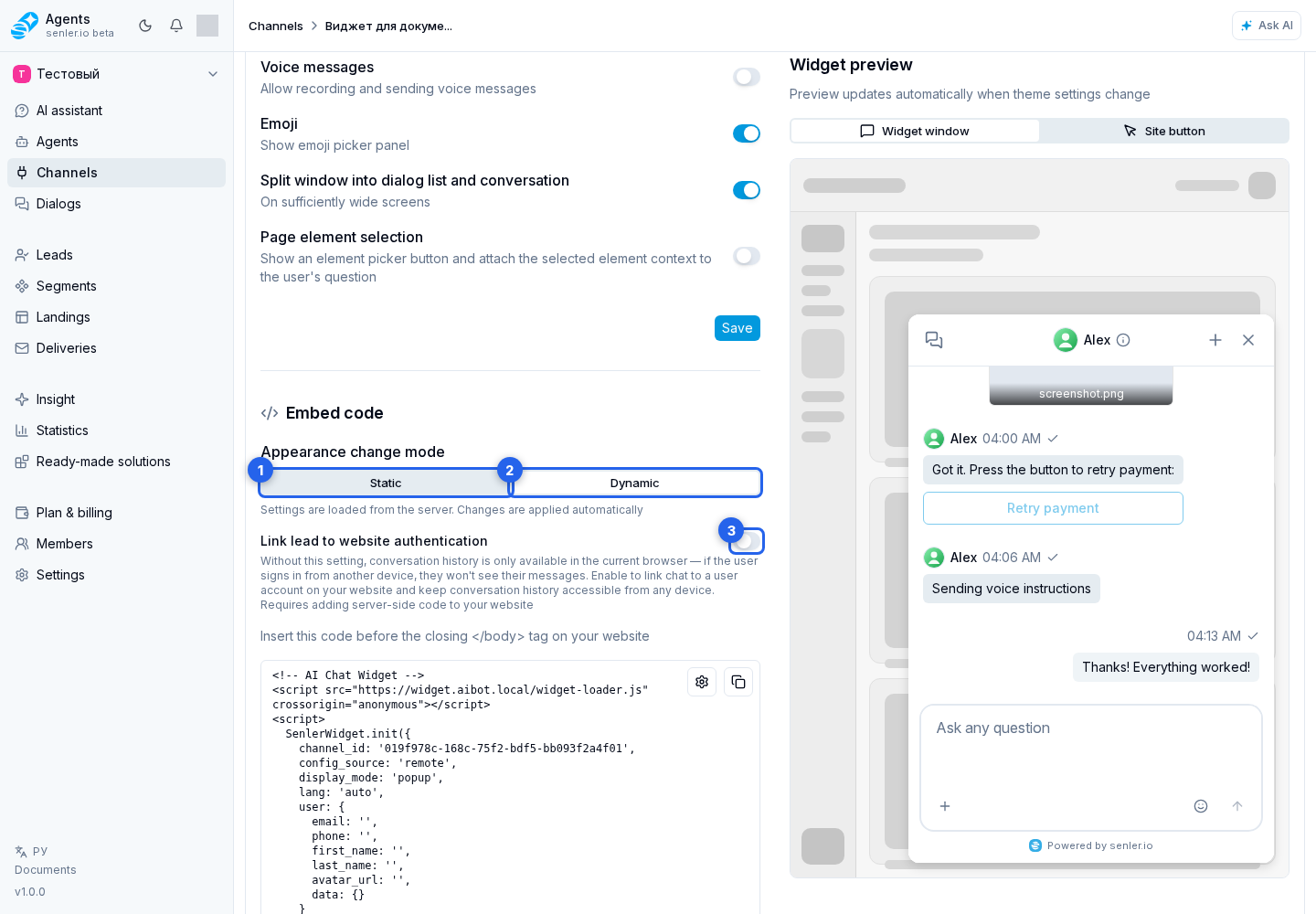The width and height of the screenshot is (1316, 914).
Task: Open Landings section
Action: click(x=116, y=317)
